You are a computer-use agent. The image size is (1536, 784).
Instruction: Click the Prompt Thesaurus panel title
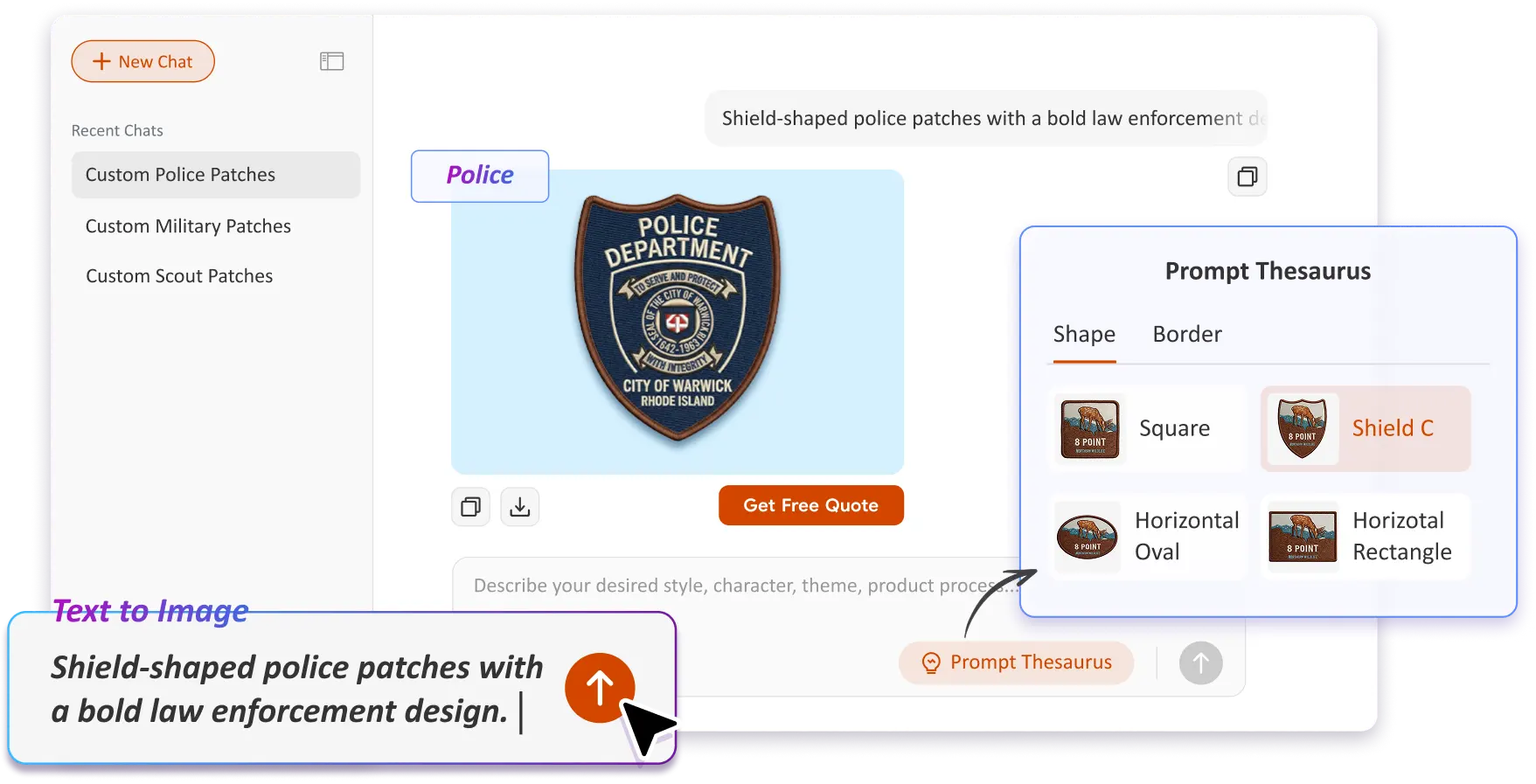1268,271
